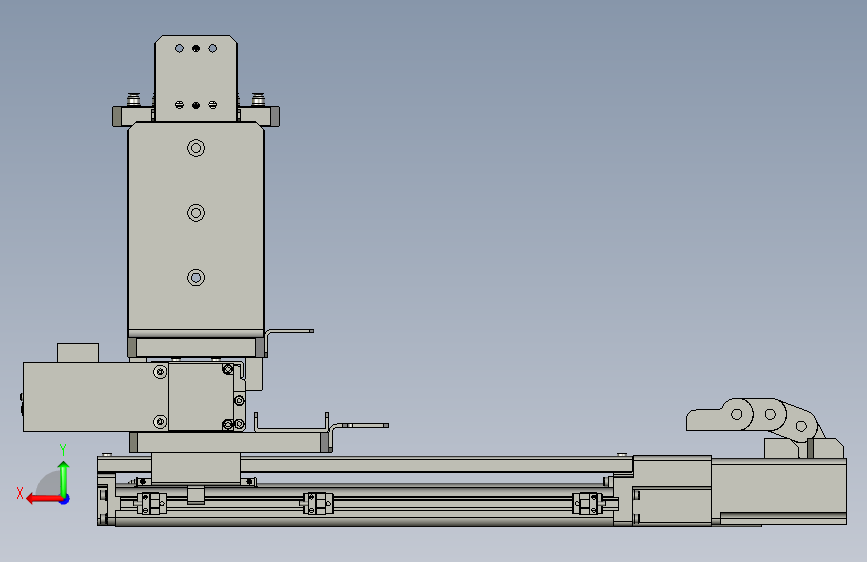Select the upper sensor flag bracket beside vertical axis
Image resolution: width=867 pixels, height=562 pixels.
(x=289, y=342)
